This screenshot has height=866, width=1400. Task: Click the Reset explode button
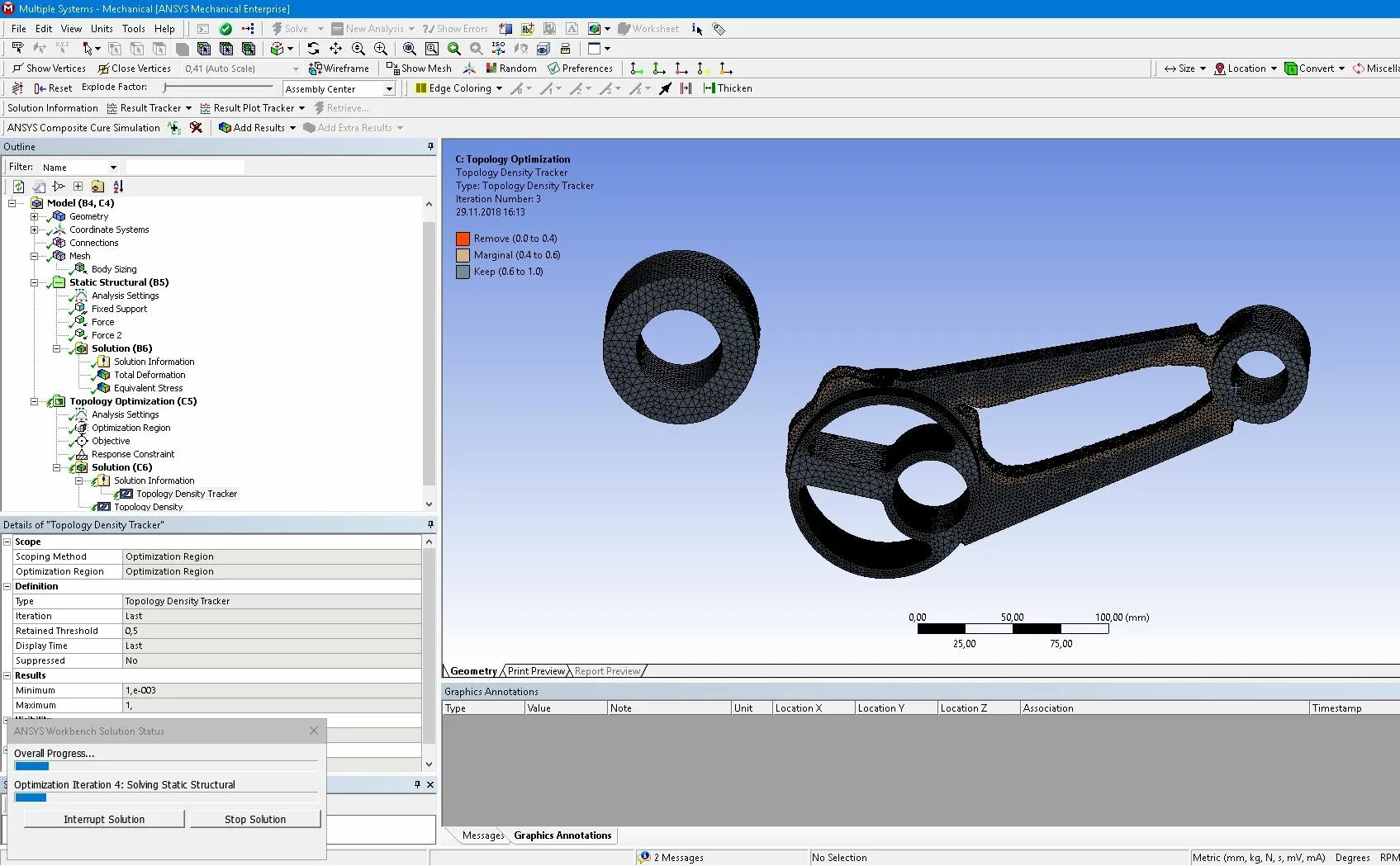coord(53,88)
